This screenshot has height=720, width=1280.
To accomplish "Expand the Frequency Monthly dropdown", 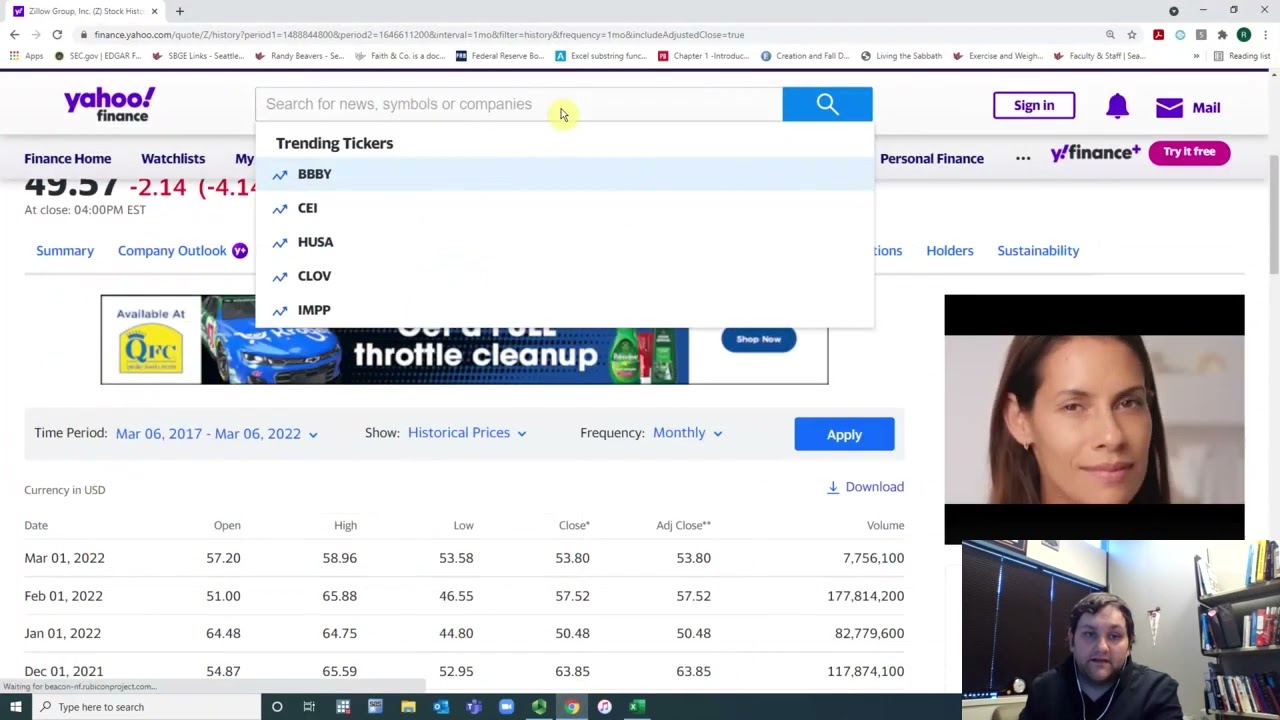I will click(x=688, y=433).
